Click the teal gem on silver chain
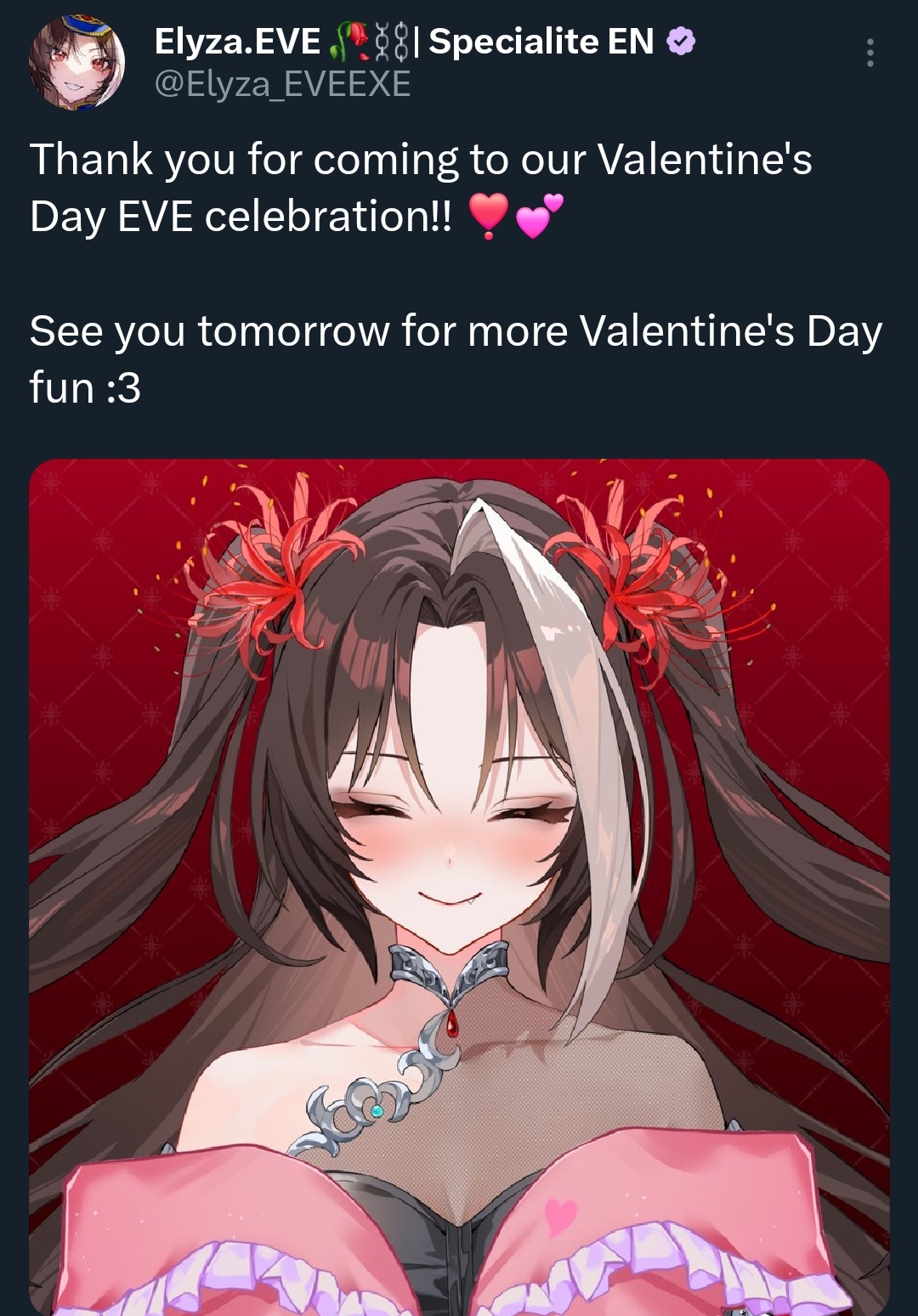 point(377,1111)
